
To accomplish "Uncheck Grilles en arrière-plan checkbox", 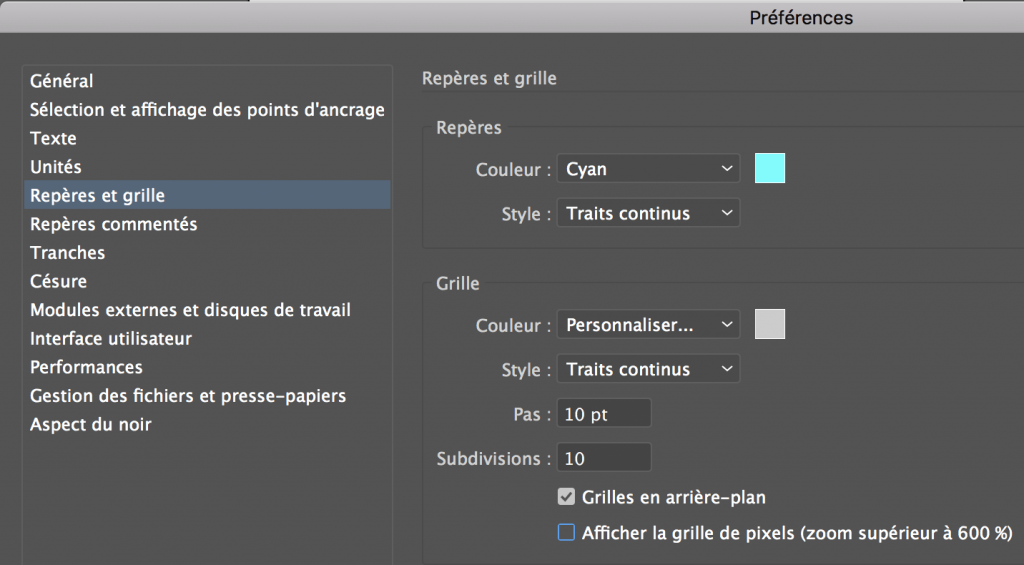I will coord(566,497).
